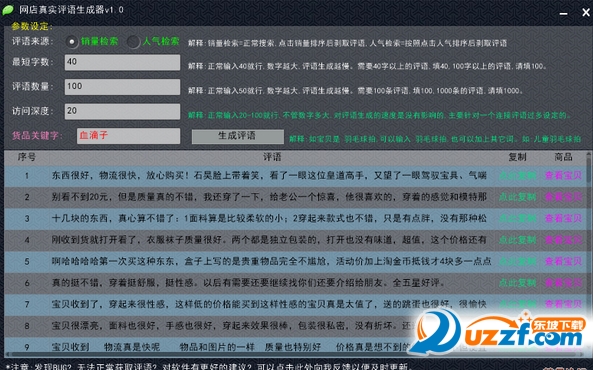Click the green leaf app icon
This screenshot has height=370, width=593.
click(8, 10)
